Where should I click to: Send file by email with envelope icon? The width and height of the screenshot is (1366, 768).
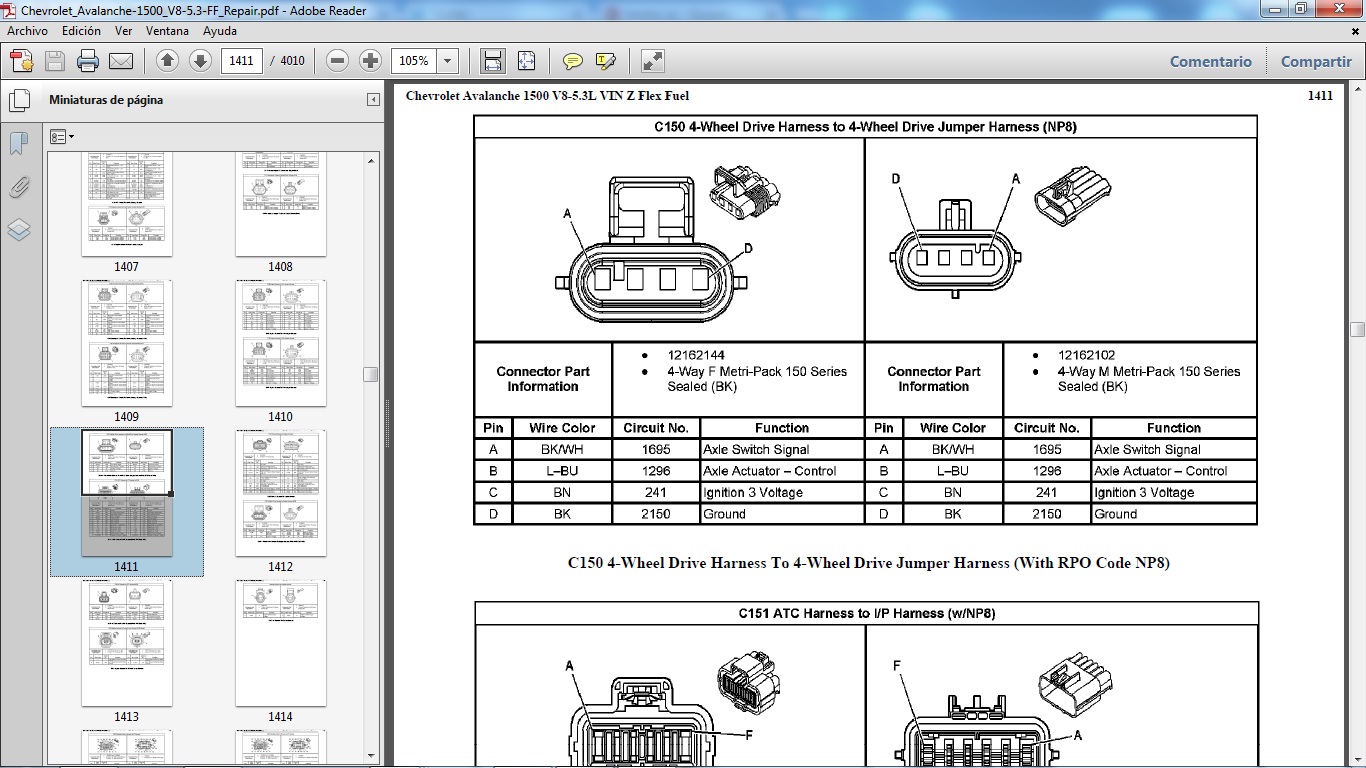[x=121, y=61]
